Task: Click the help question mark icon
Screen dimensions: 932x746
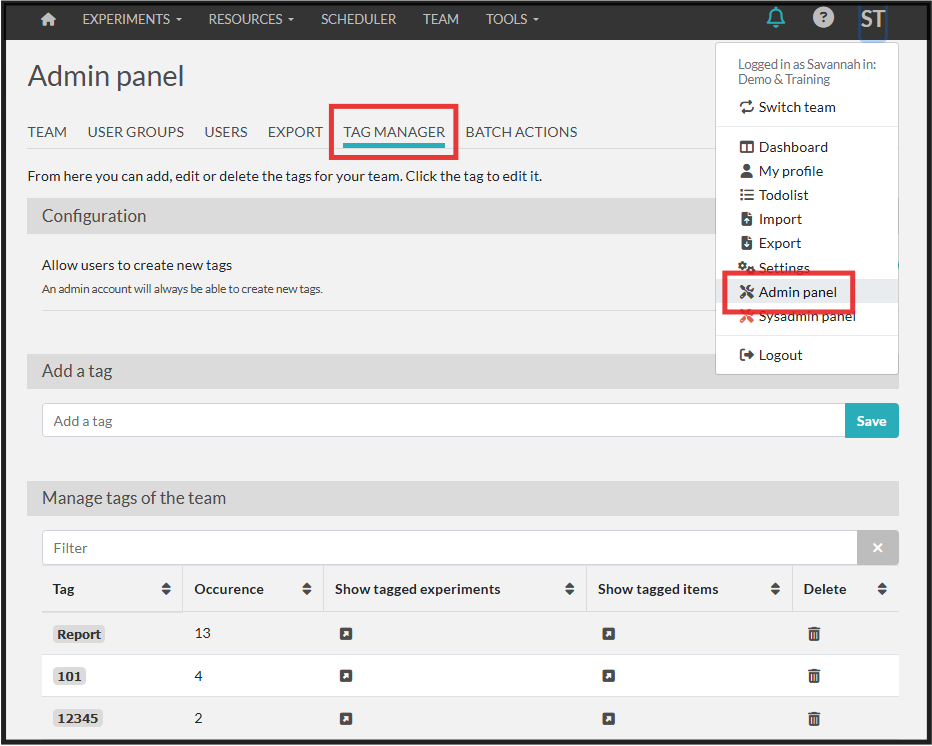Action: [823, 18]
